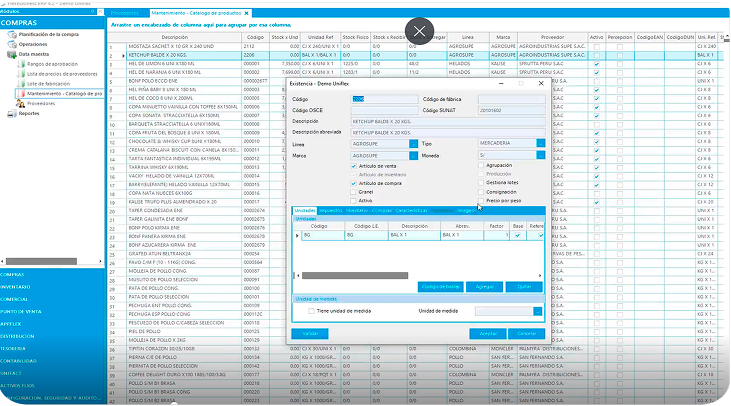Switch to the Impuestos tab
The width and height of the screenshot is (731, 406).
coord(330,211)
